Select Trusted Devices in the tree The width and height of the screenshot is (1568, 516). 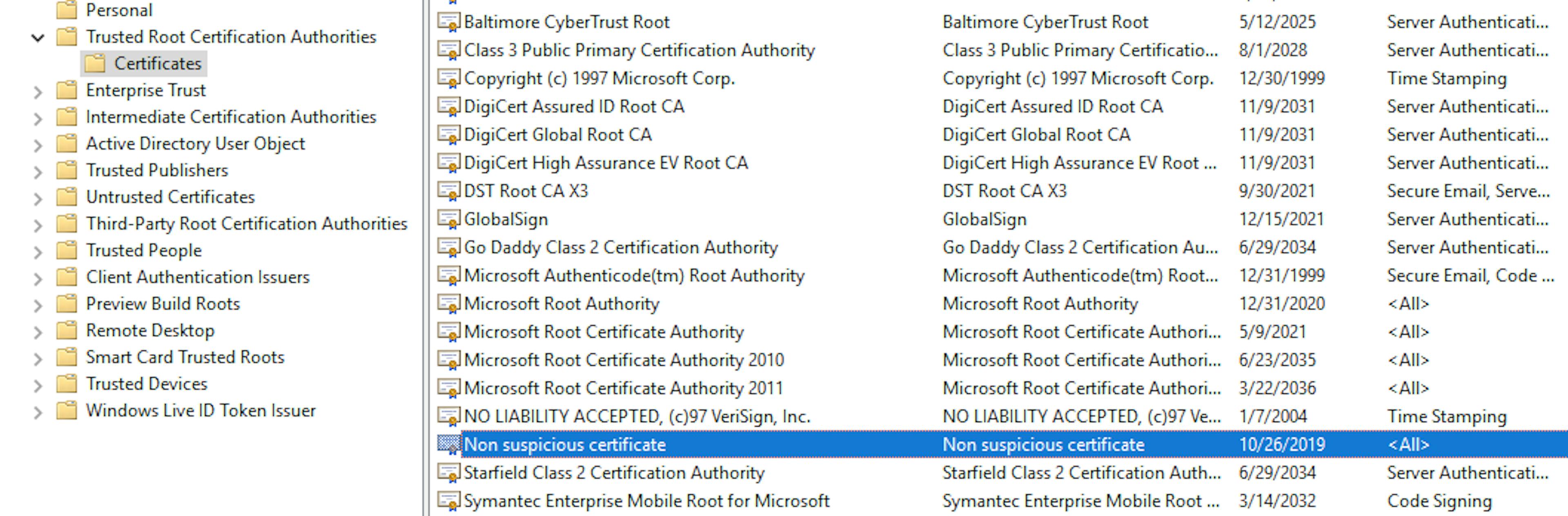pyautogui.click(x=147, y=384)
